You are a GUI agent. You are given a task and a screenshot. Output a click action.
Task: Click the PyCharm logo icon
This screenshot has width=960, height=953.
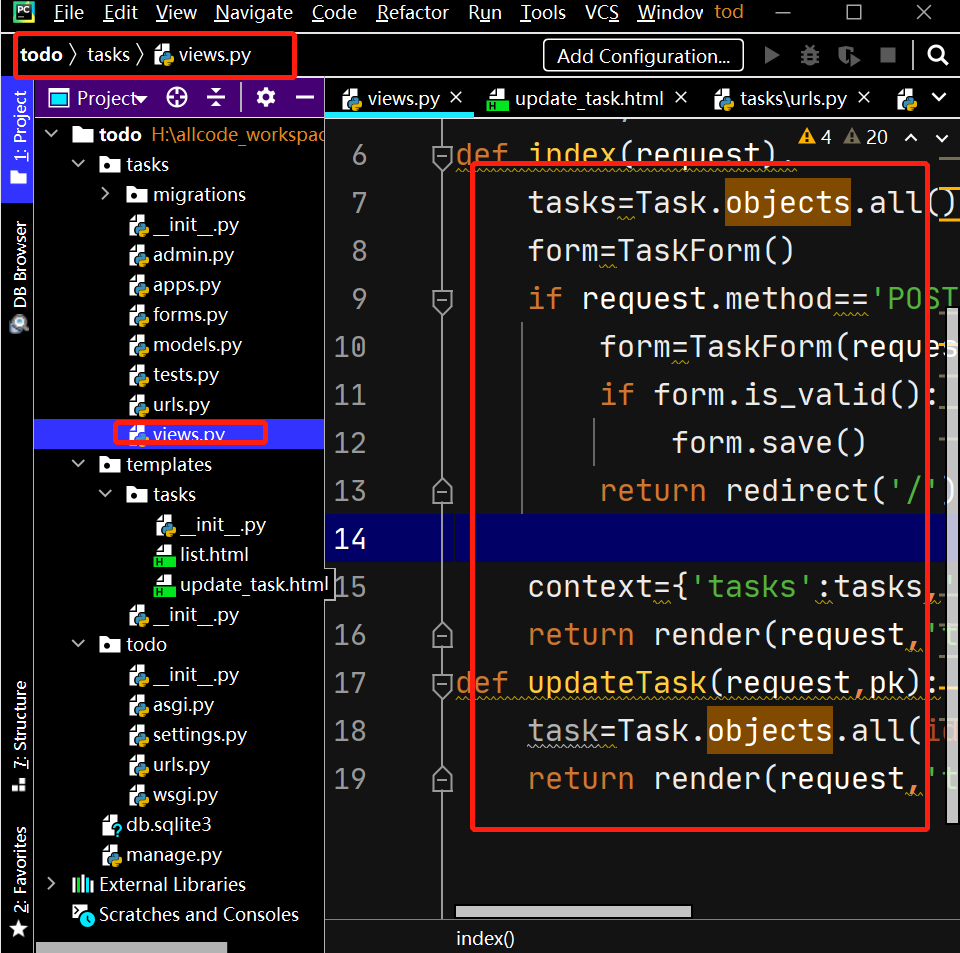pos(24,12)
